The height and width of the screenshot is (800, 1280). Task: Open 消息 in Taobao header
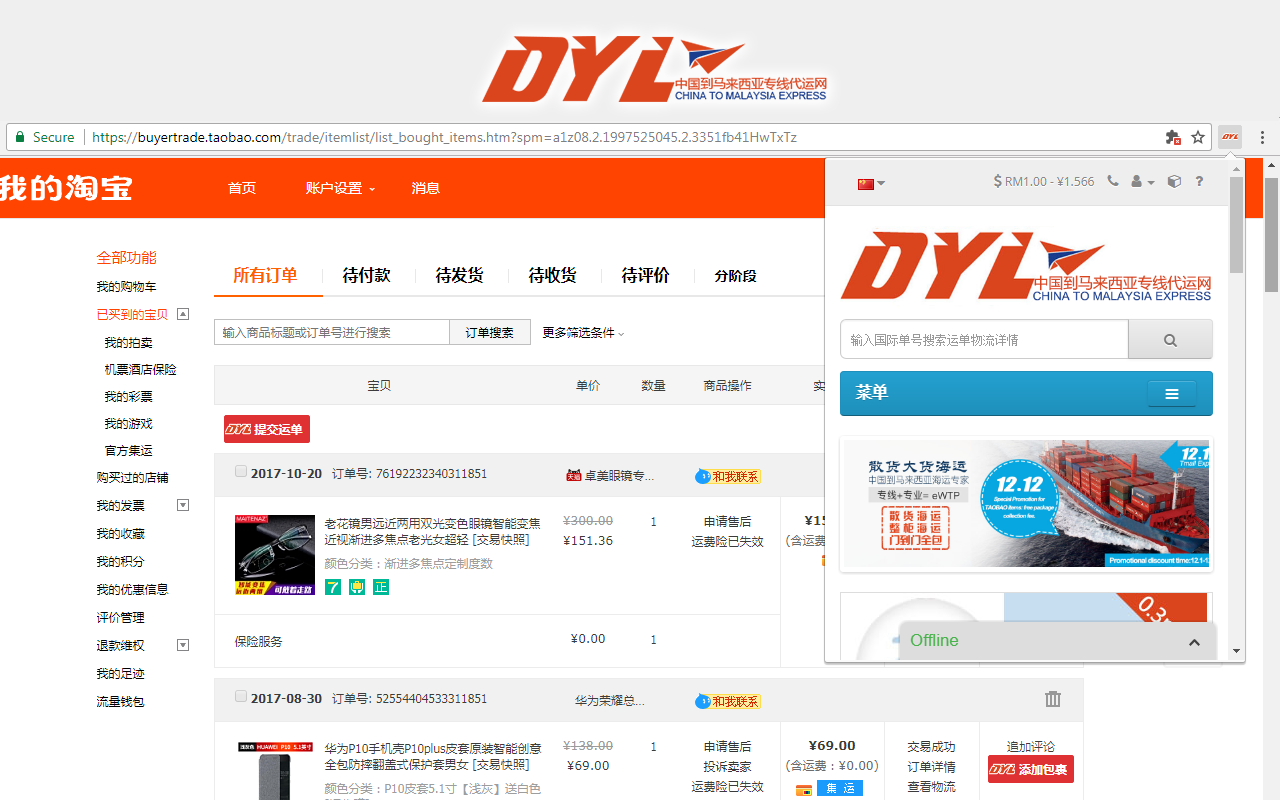(x=426, y=188)
